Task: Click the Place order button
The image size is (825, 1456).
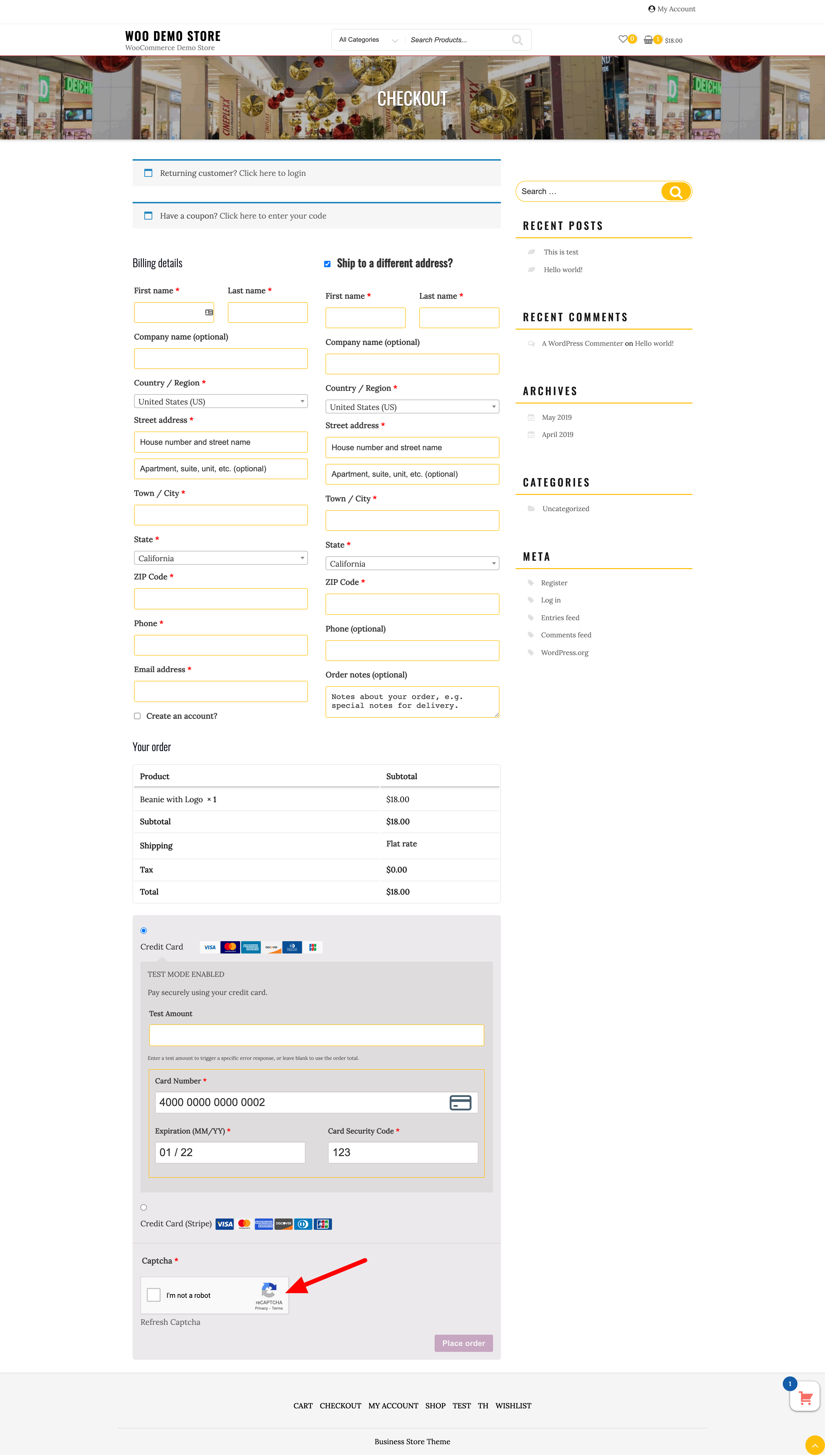Action: pyautogui.click(x=464, y=1344)
